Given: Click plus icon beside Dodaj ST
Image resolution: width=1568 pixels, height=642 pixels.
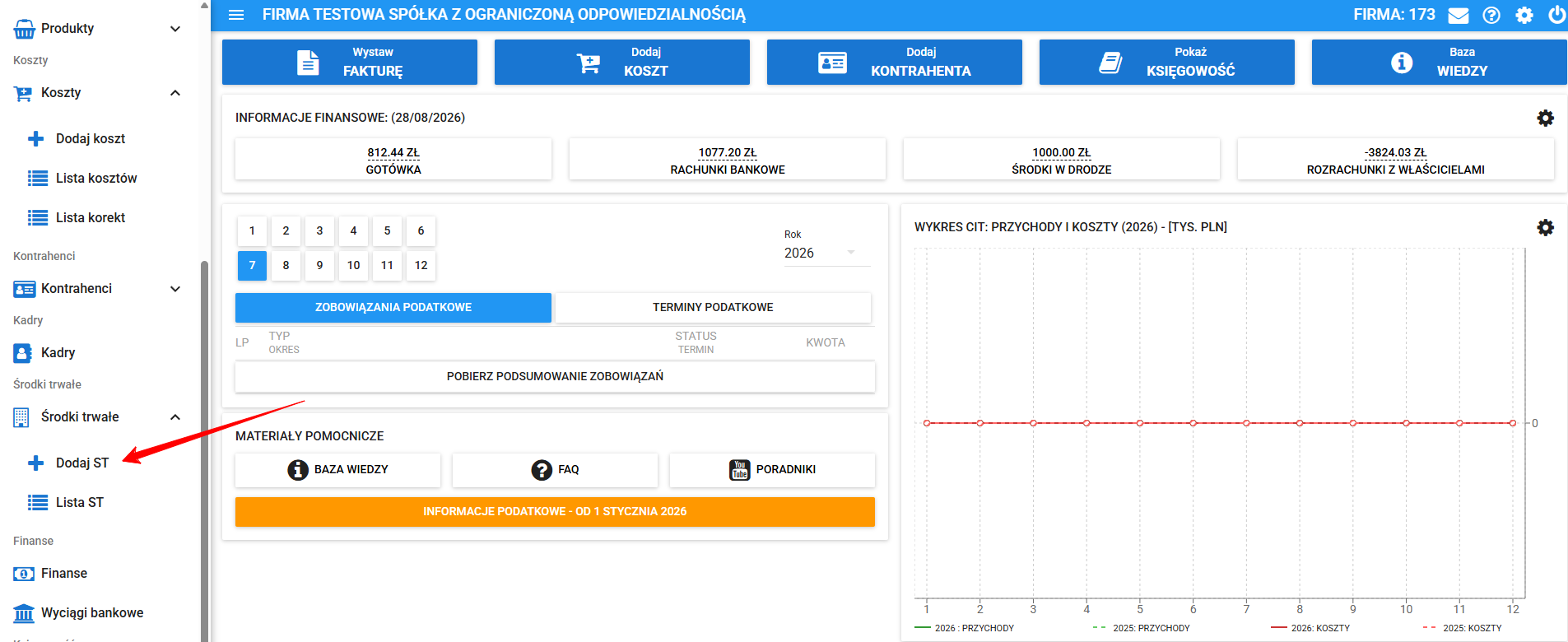Looking at the screenshot, I should [36, 463].
